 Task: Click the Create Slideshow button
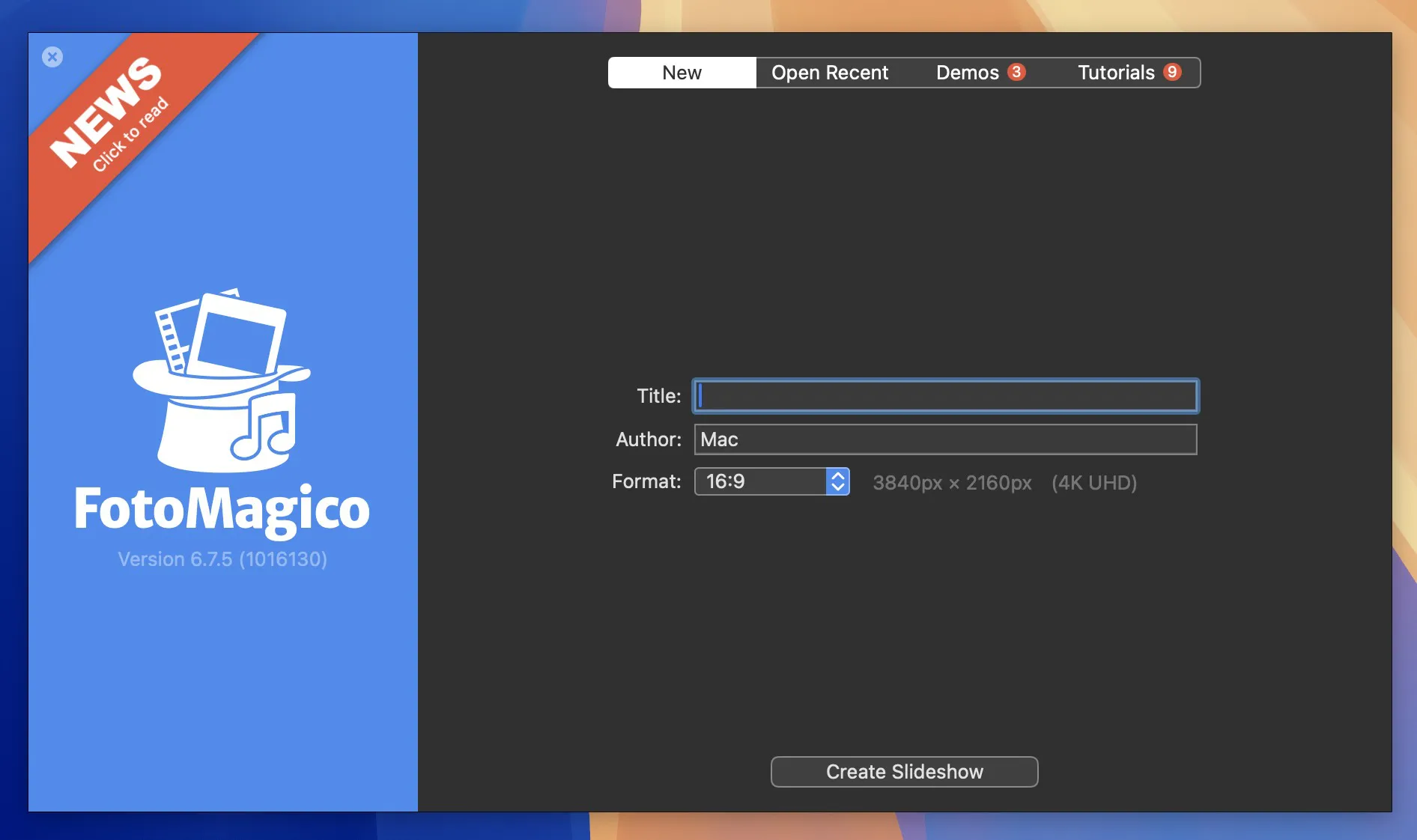(x=904, y=772)
